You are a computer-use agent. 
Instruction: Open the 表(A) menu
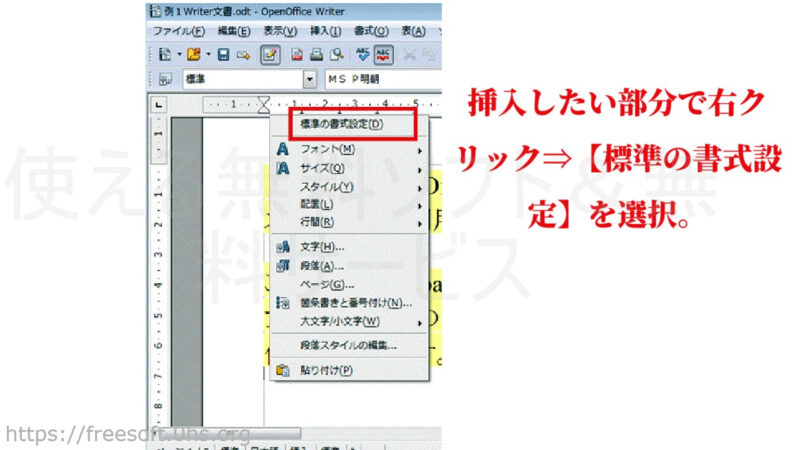click(413, 32)
